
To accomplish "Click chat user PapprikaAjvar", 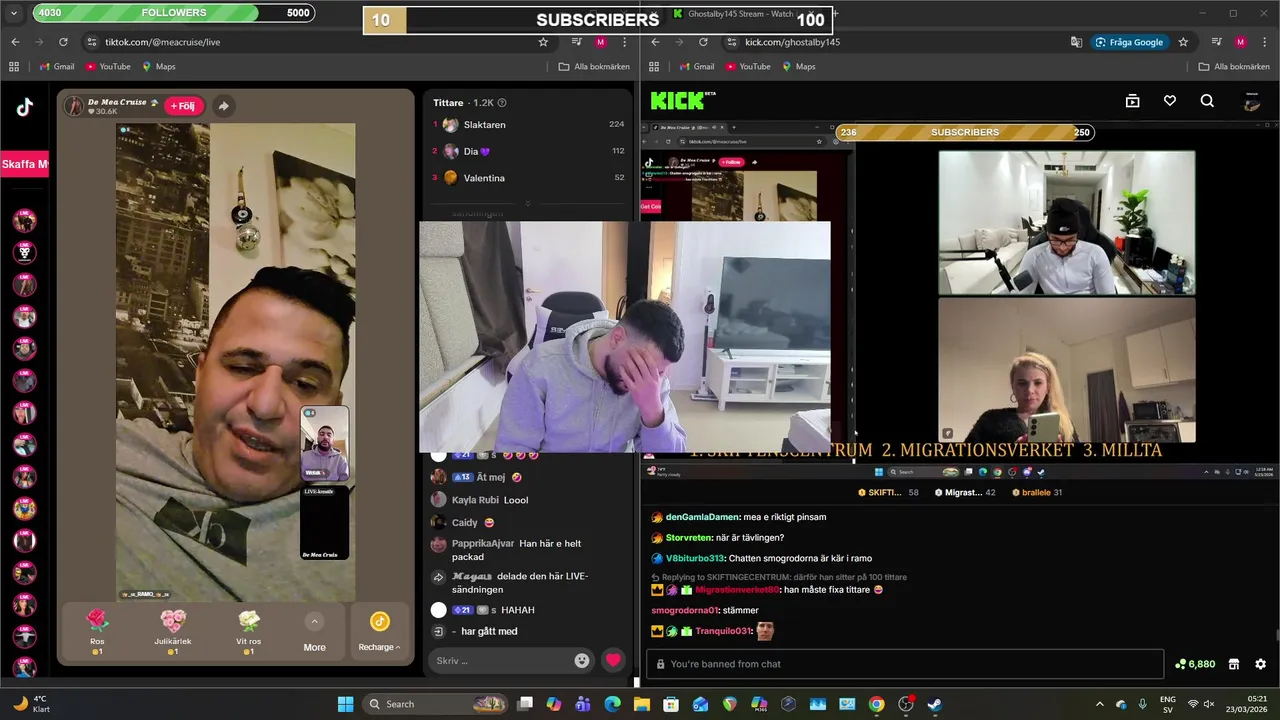I will (x=482, y=543).
